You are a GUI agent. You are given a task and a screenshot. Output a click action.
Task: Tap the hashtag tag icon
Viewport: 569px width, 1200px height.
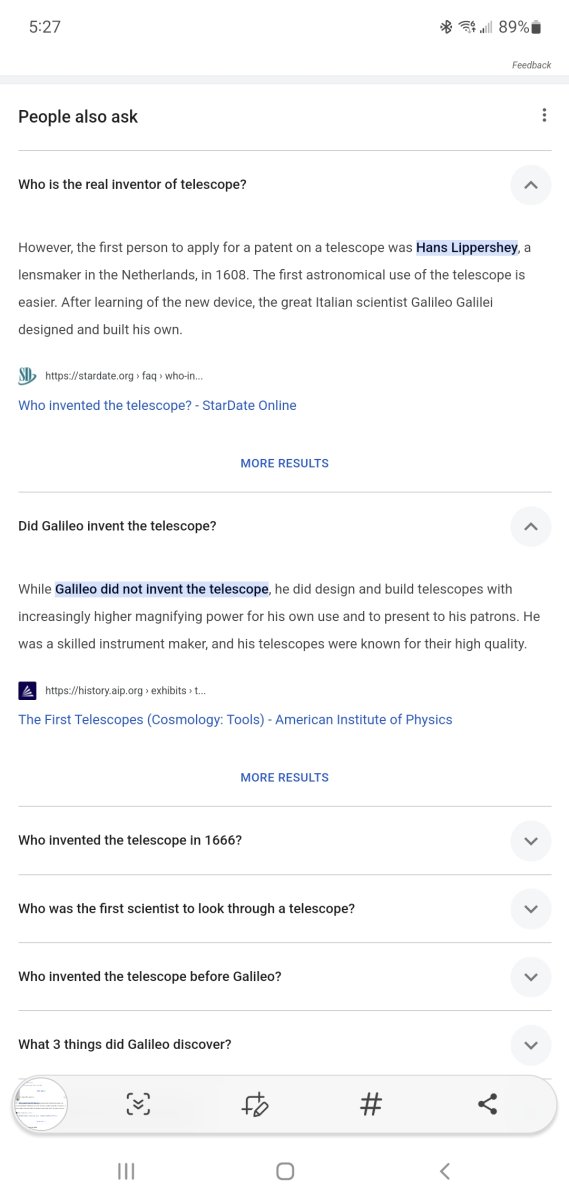[371, 1104]
